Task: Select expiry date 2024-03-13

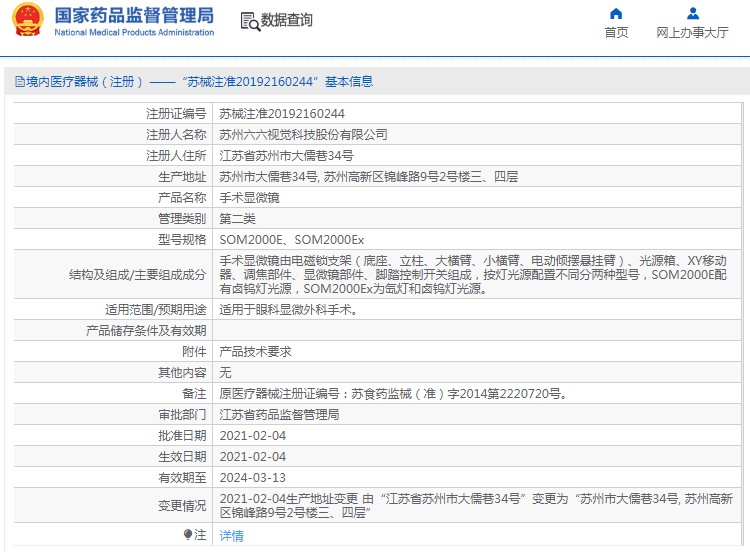Action: pyautogui.click(x=253, y=478)
